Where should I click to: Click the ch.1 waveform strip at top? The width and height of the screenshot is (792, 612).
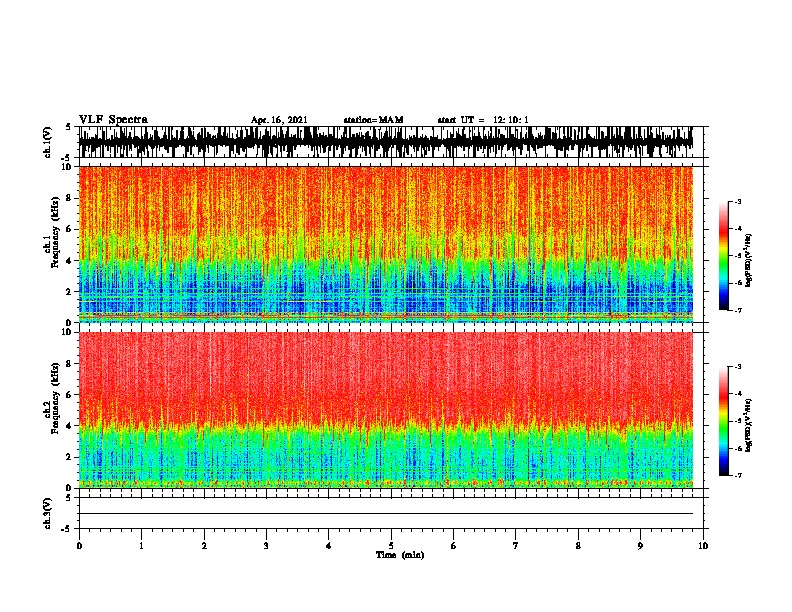pyautogui.click(x=386, y=142)
